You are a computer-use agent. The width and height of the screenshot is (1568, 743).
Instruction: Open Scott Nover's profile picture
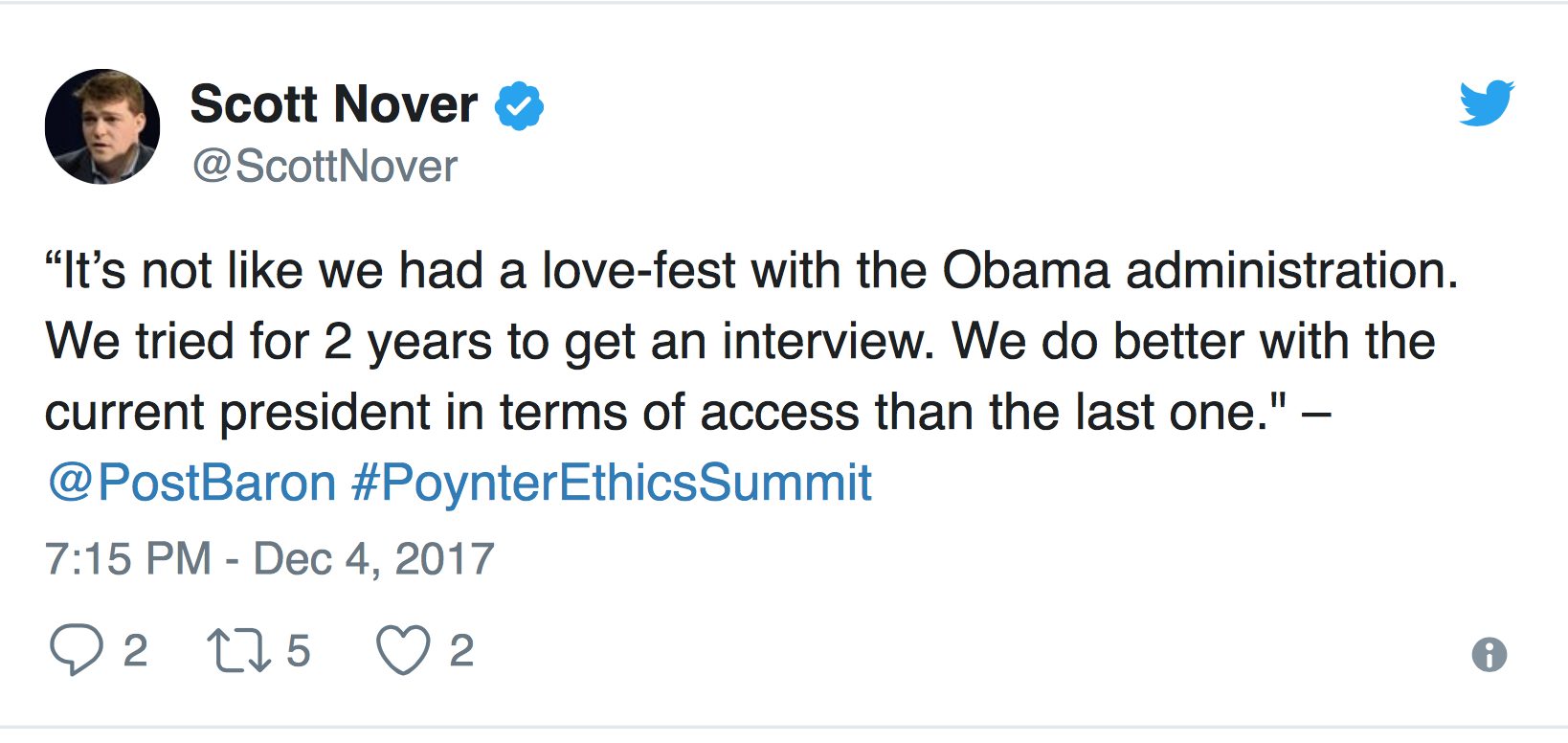[102, 126]
